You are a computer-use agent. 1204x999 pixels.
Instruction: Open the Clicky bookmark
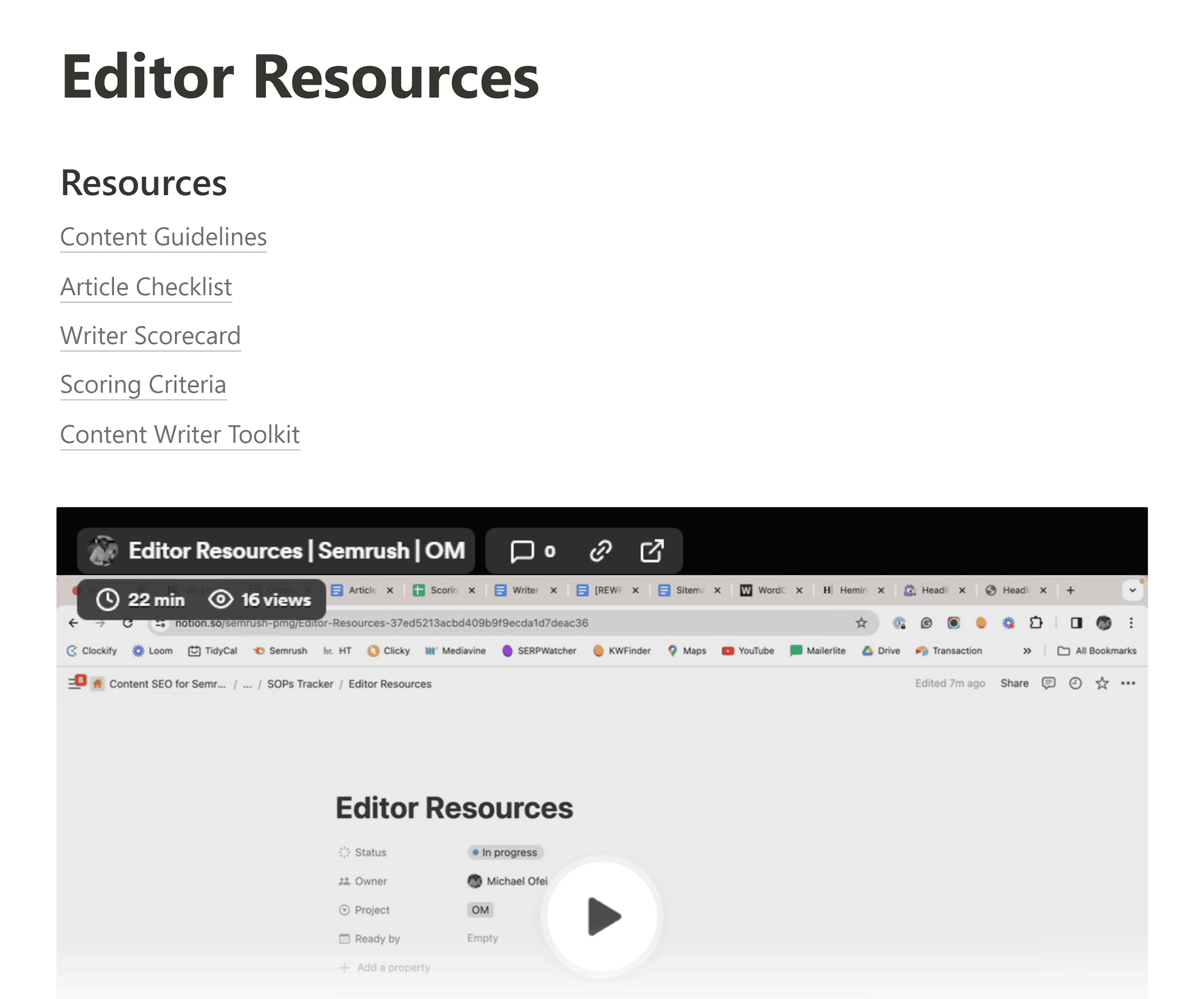click(x=389, y=650)
